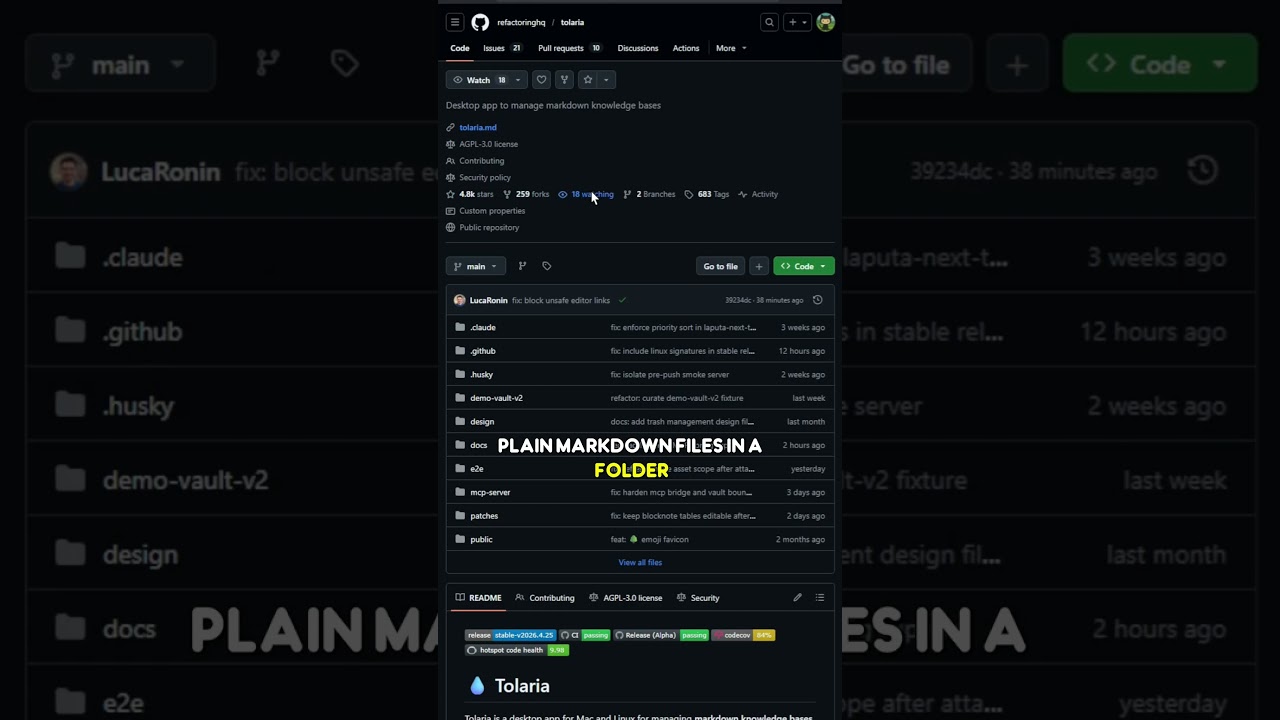Screen dimensions: 1280x720
Task: Open the public folder
Action: (x=481, y=539)
